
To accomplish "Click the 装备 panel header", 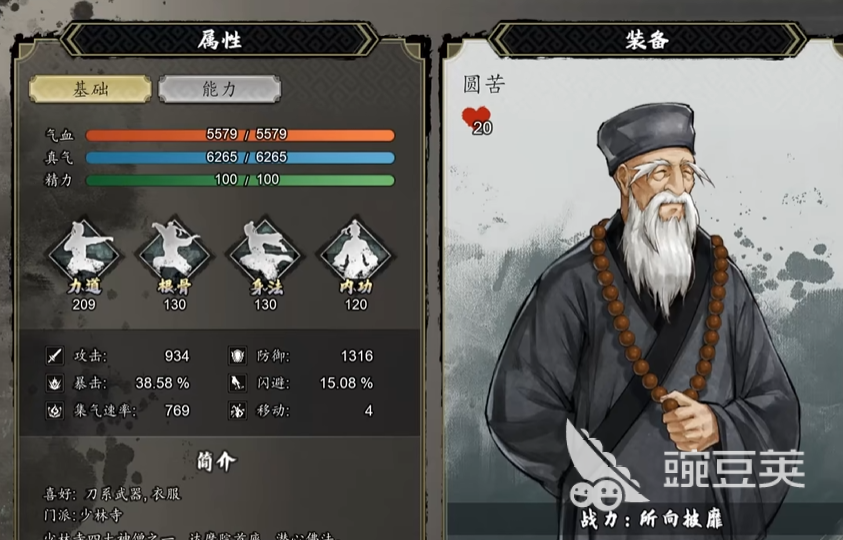I will click(647, 40).
